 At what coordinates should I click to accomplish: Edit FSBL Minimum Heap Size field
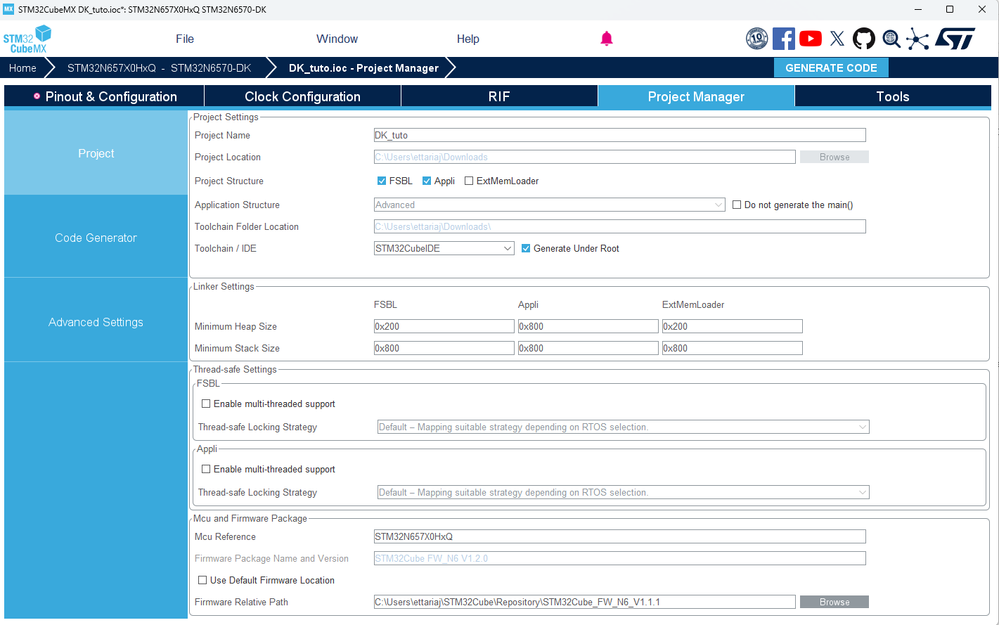click(443, 326)
